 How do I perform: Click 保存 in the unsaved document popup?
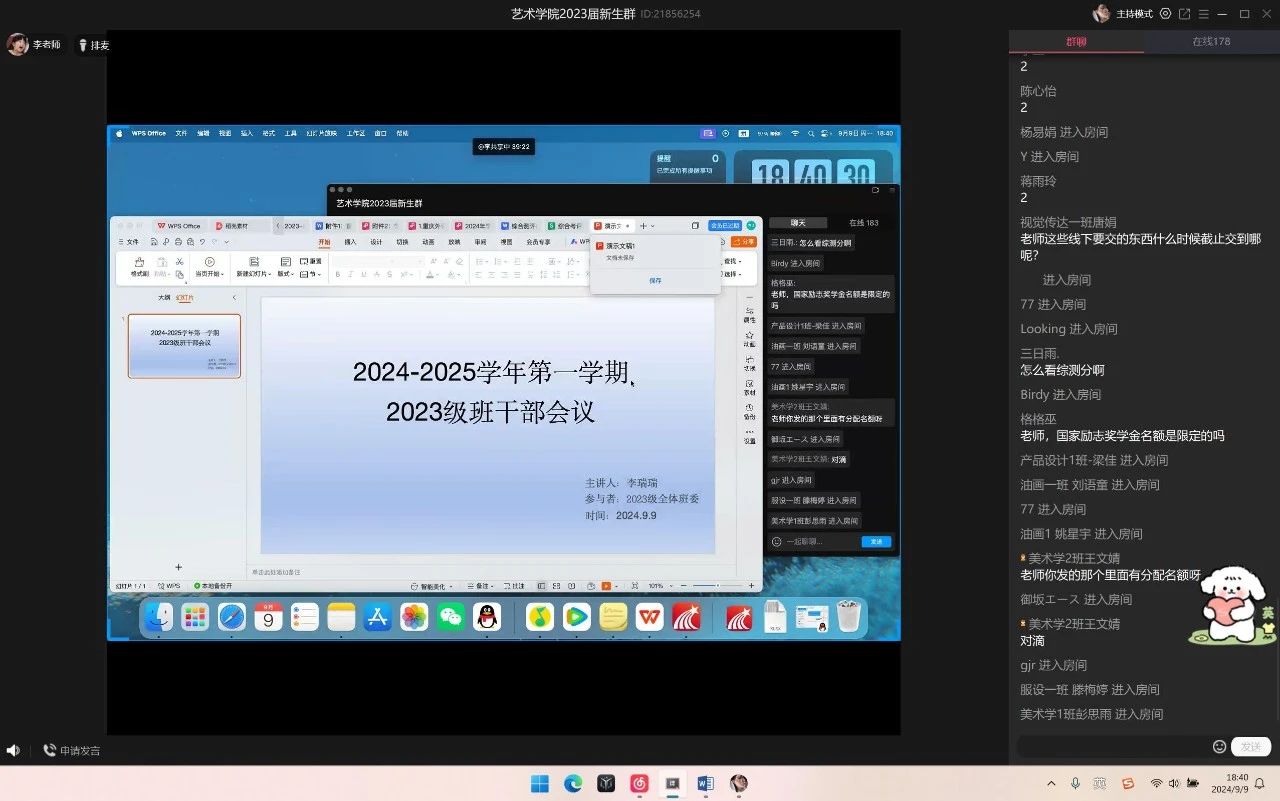click(x=655, y=281)
